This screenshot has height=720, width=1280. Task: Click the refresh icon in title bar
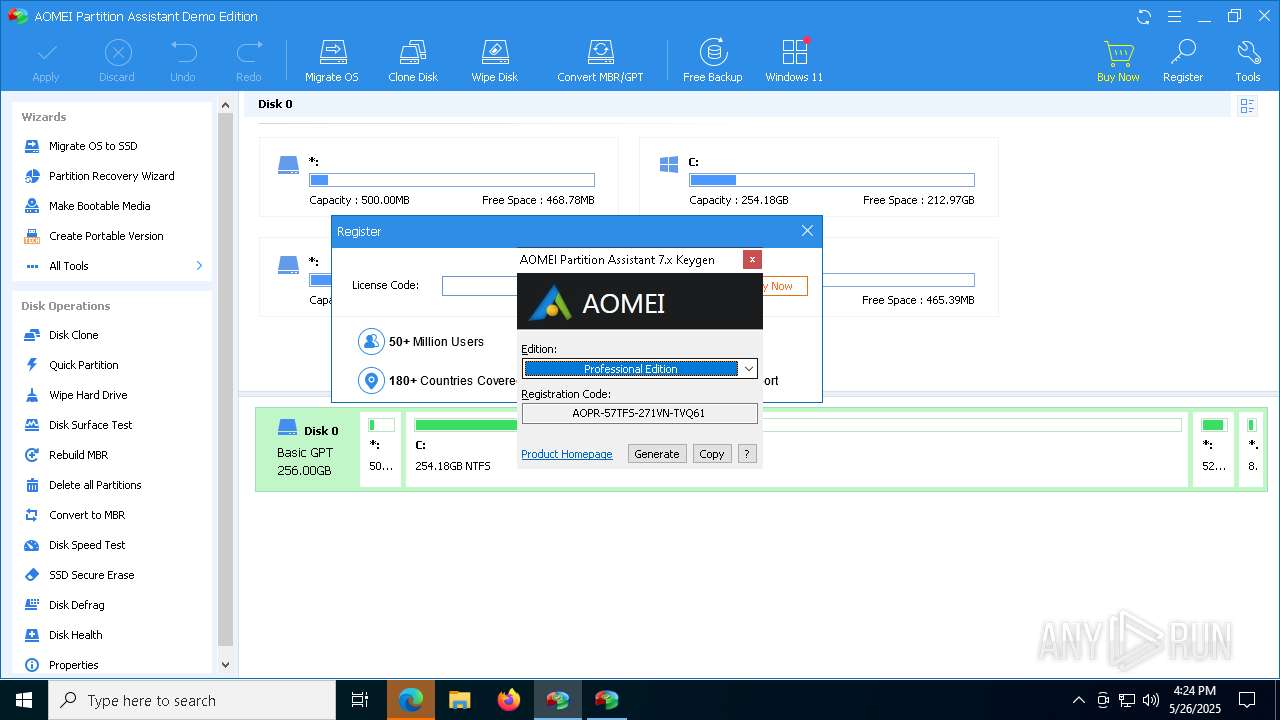click(x=1144, y=16)
